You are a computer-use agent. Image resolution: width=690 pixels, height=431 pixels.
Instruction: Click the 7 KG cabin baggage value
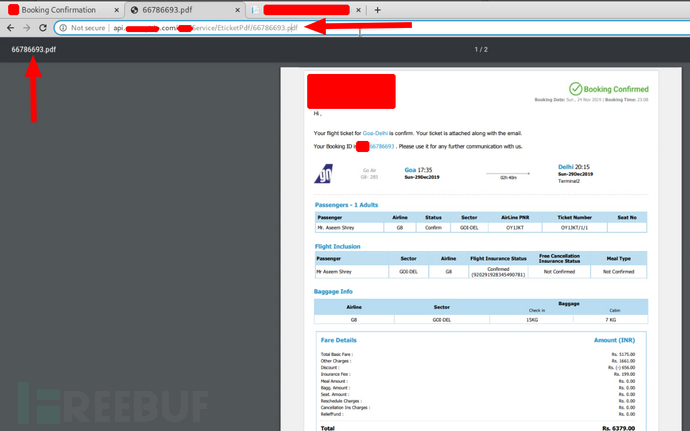(x=610, y=320)
